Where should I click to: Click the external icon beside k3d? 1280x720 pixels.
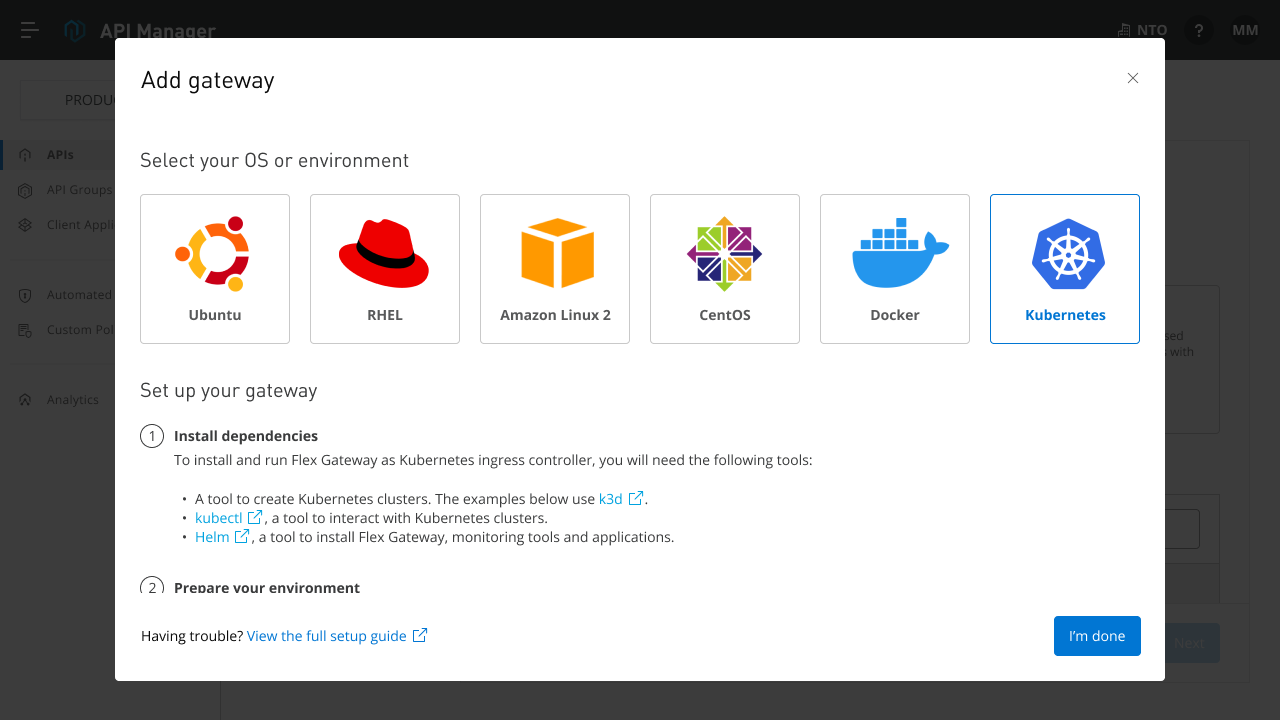[636, 498]
